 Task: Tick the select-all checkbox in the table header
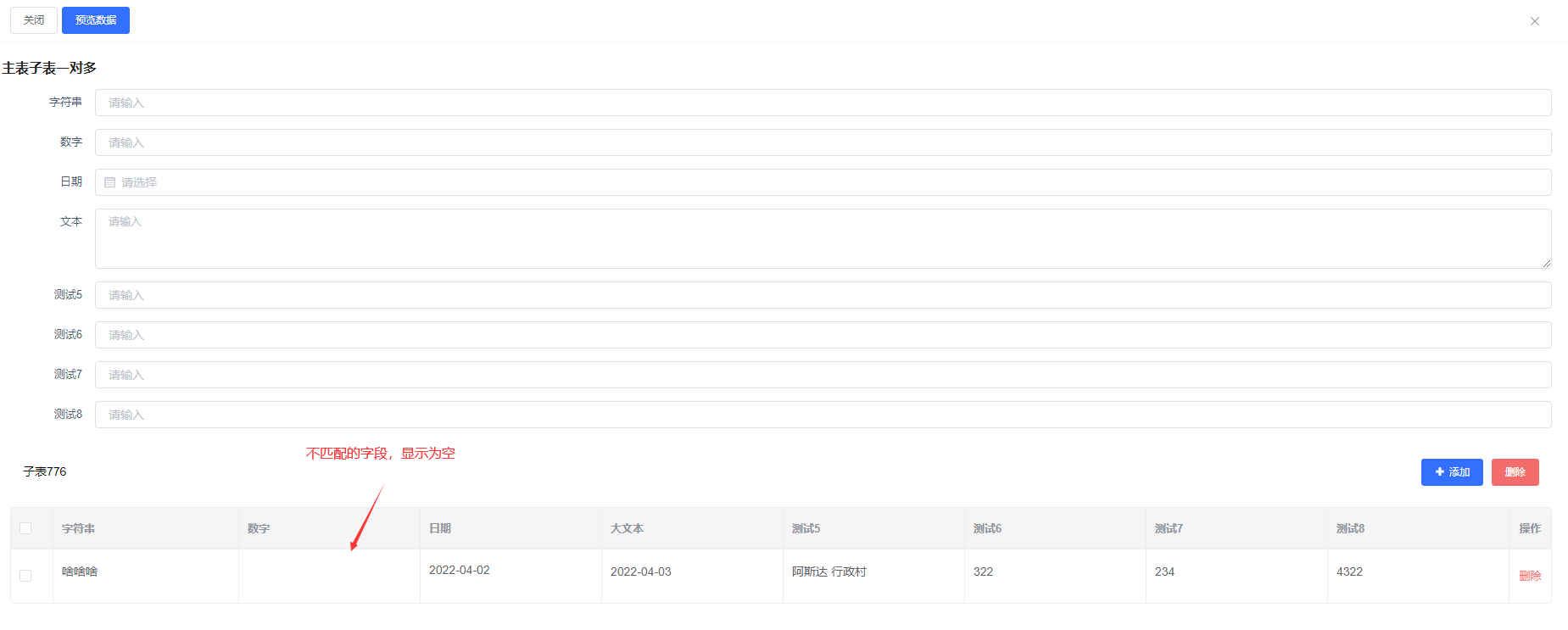(25, 528)
